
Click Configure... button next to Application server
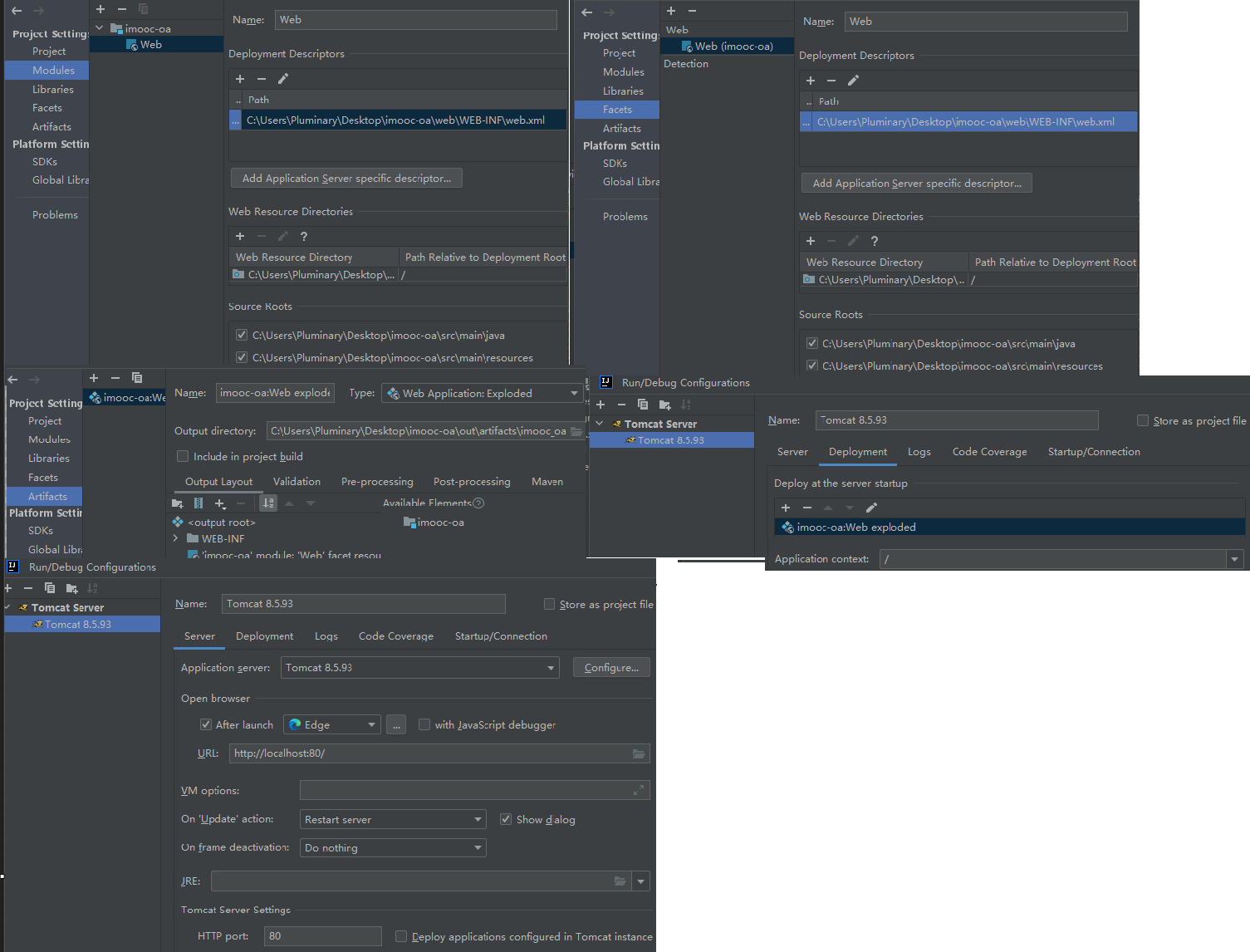[611, 668]
